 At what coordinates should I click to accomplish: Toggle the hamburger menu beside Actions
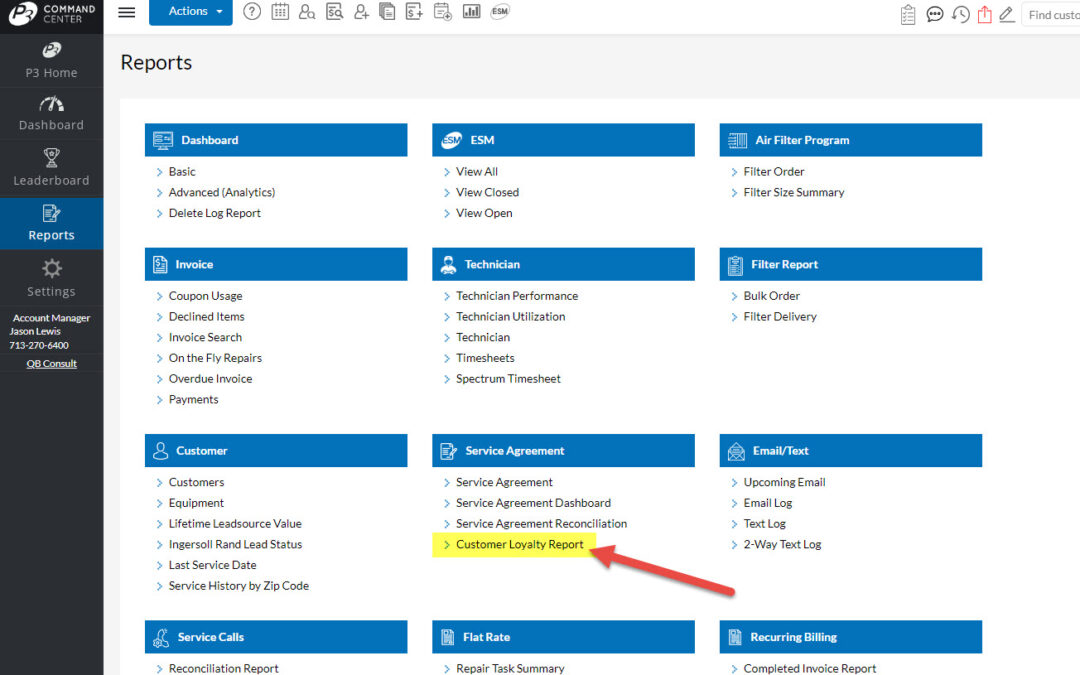tap(126, 12)
